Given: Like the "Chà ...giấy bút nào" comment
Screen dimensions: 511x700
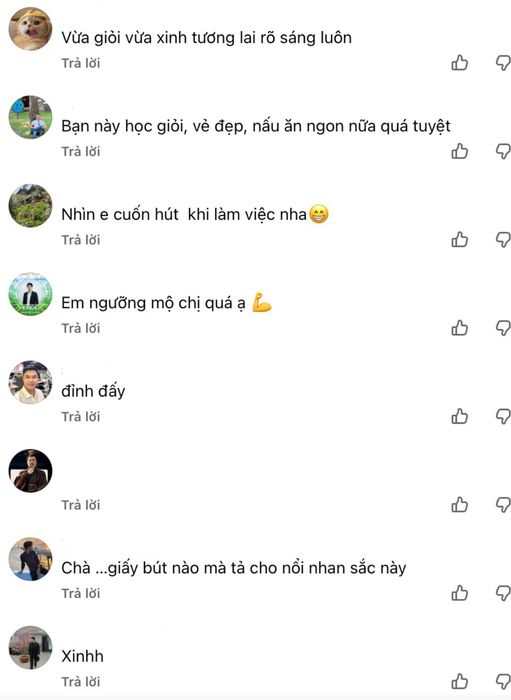Looking at the screenshot, I should [459, 593].
